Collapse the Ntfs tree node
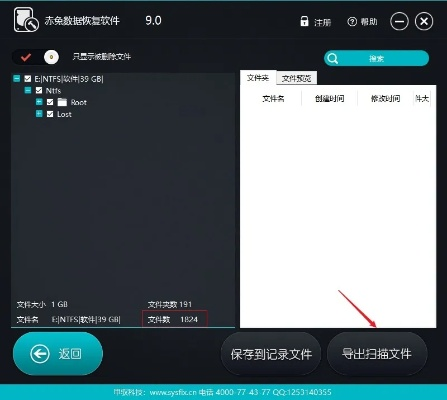This screenshot has width=447, height=400. (x=28, y=90)
